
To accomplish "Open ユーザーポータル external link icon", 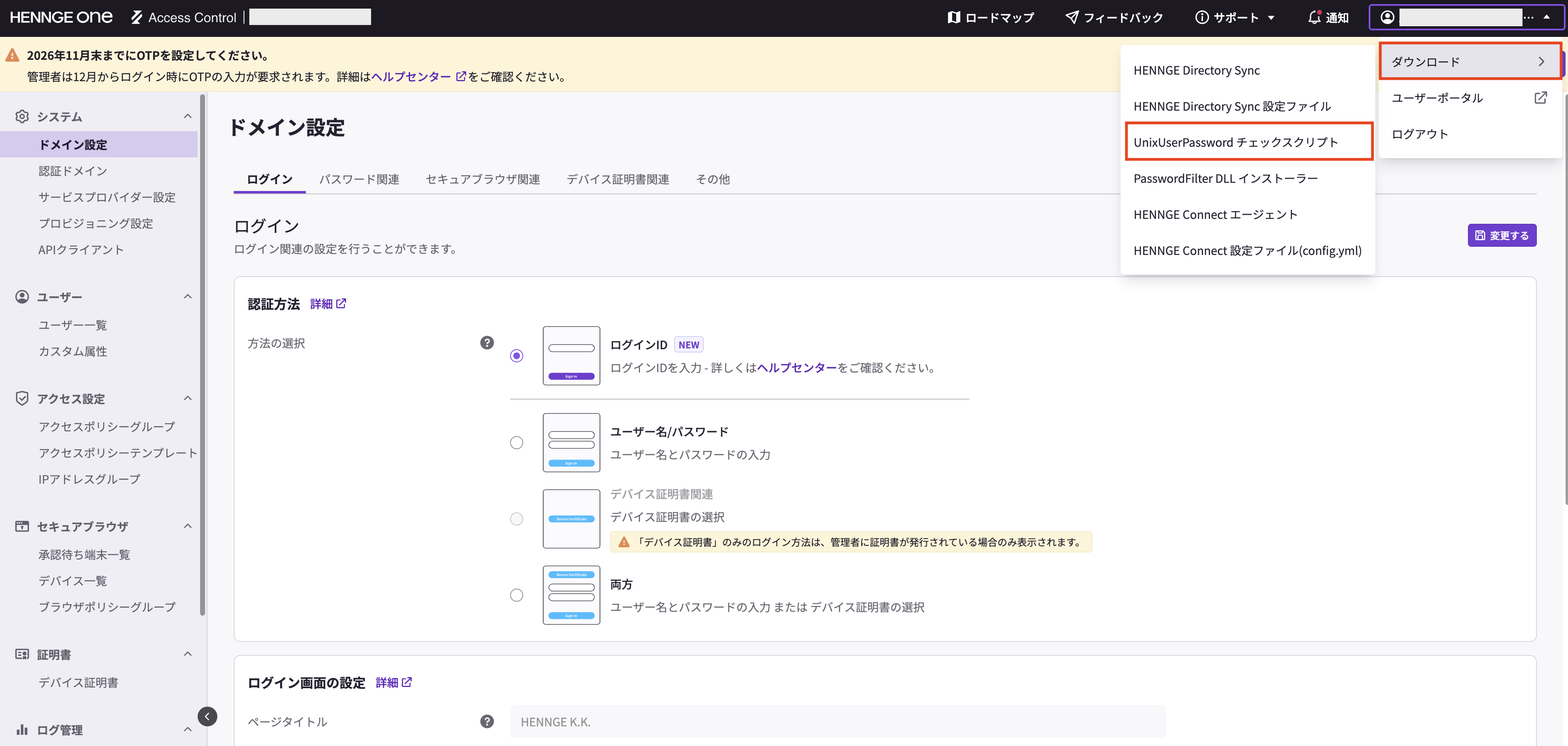I will point(1540,98).
